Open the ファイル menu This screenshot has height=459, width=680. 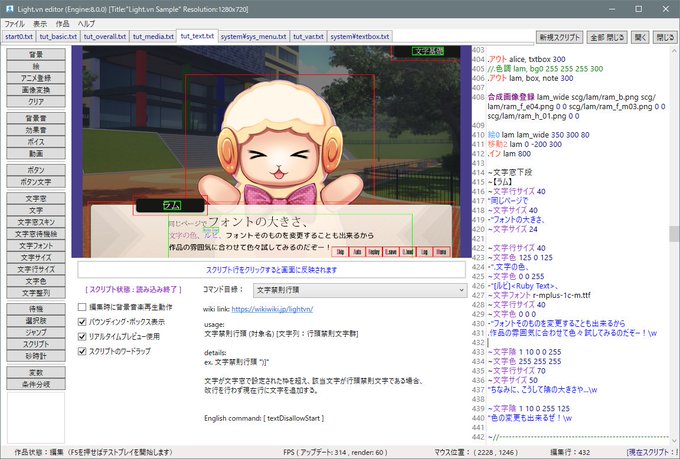pos(14,23)
